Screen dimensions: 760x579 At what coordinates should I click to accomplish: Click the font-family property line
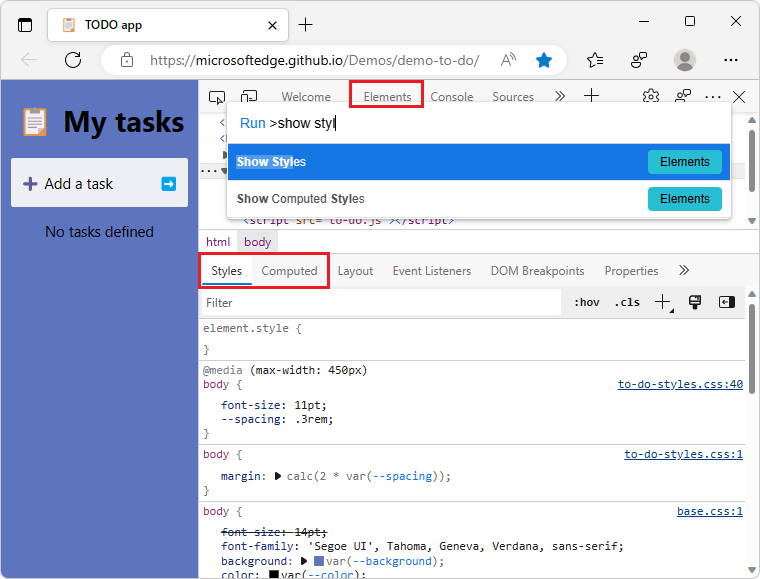coord(422,547)
